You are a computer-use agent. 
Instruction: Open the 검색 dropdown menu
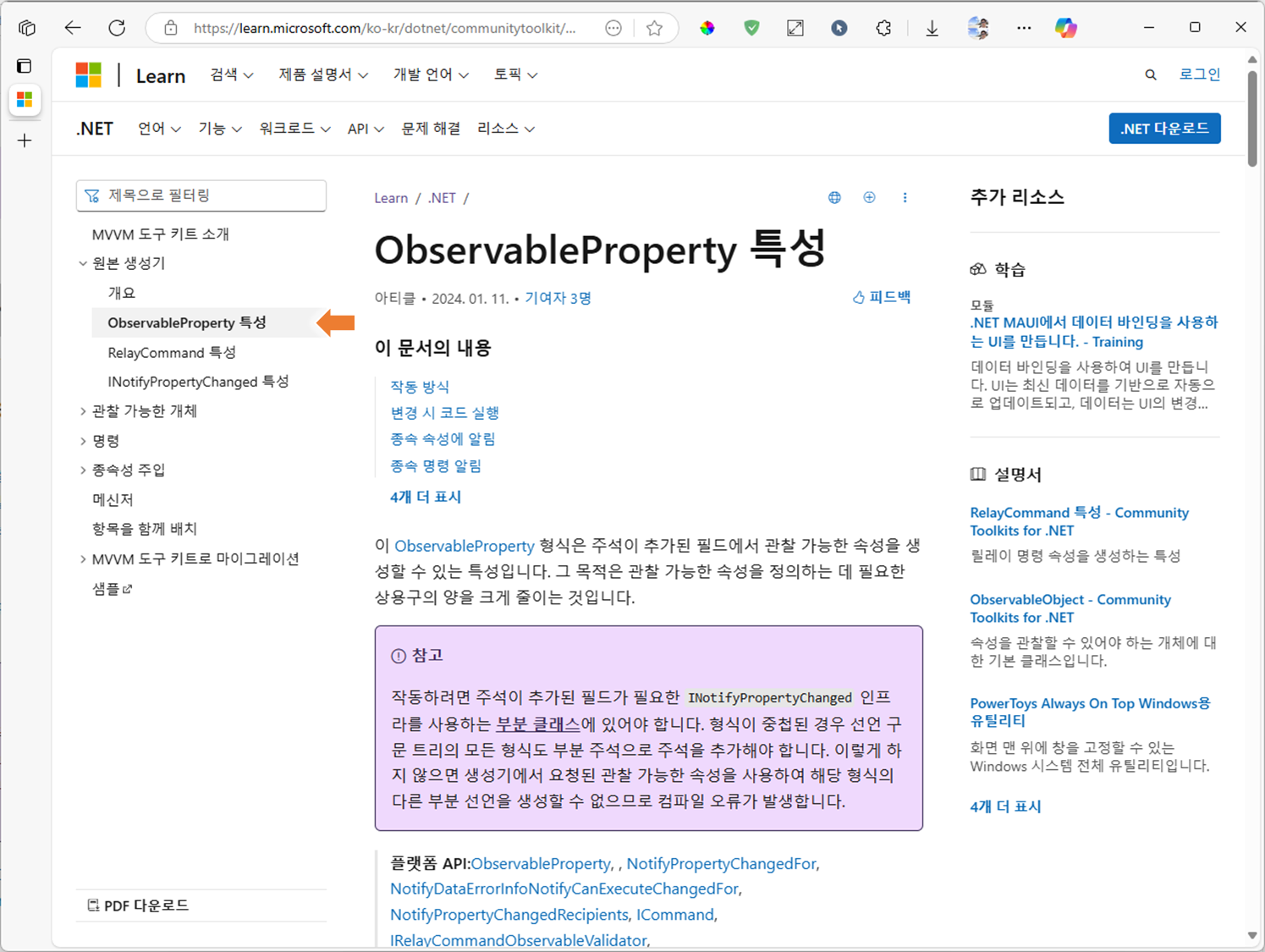(x=232, y=75)
